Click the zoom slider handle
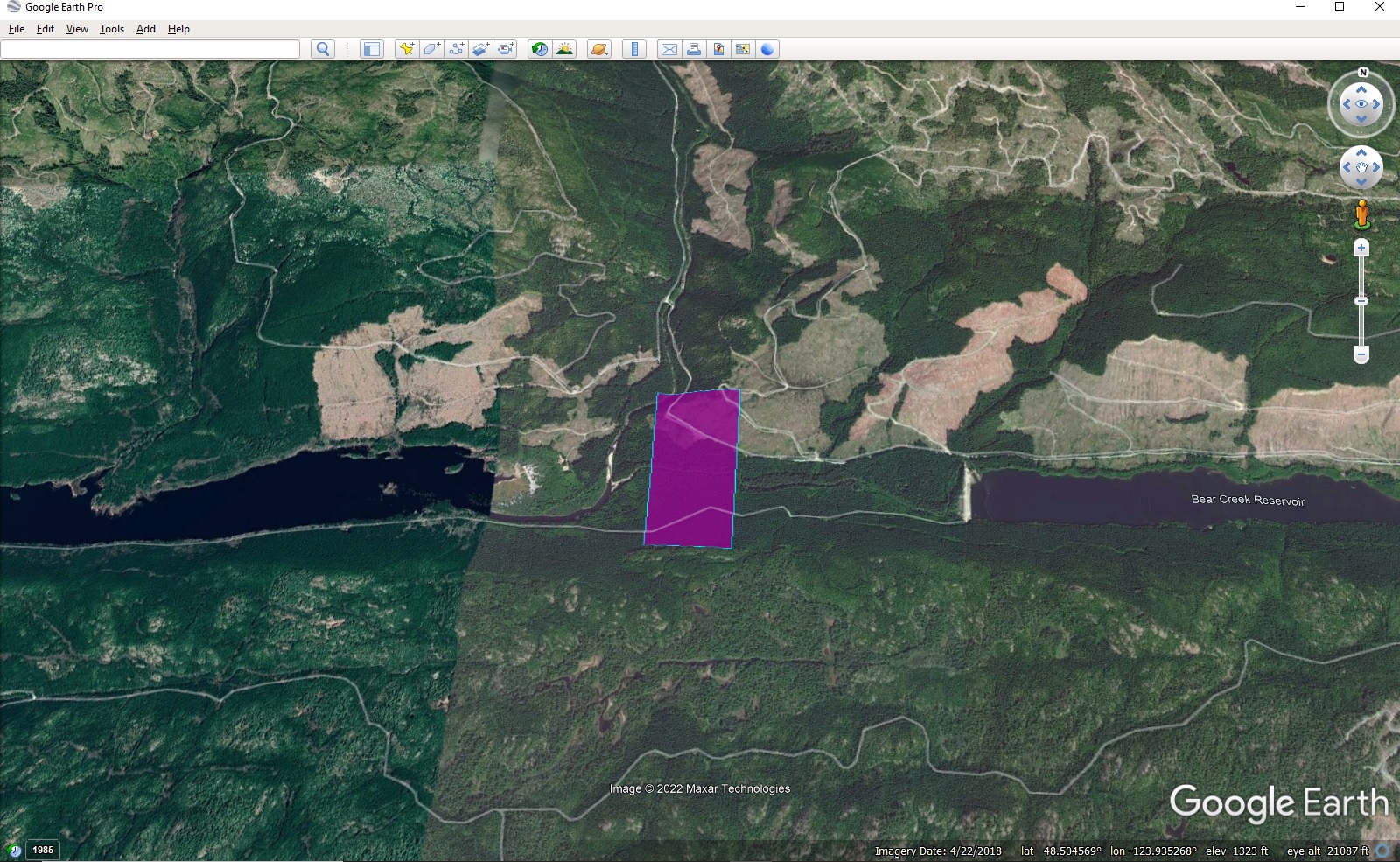Screen dimensions: 1400x862 click(1361, 301)
